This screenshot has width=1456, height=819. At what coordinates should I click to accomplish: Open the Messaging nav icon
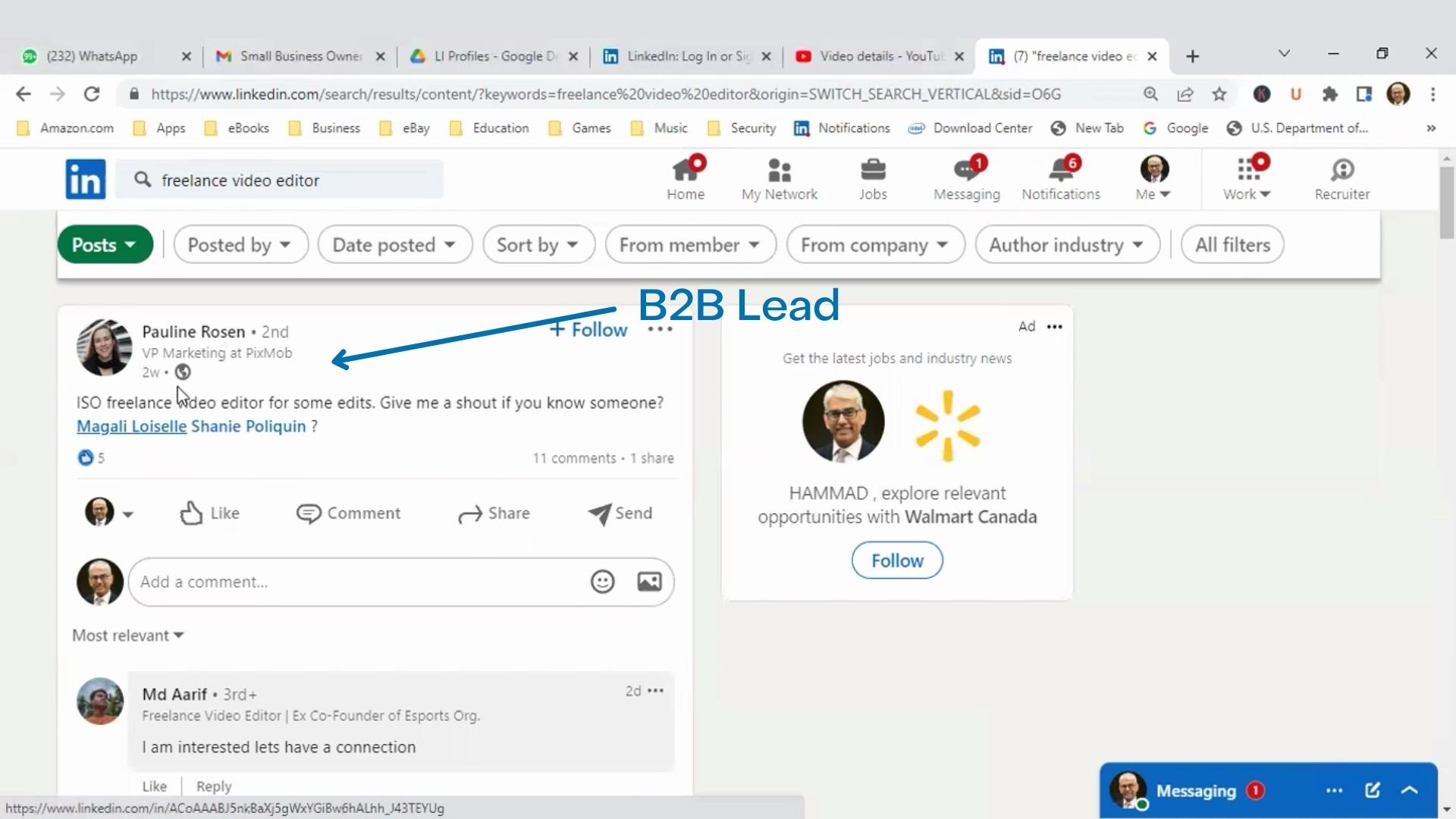pyautogui.click(x=967, y=179)
